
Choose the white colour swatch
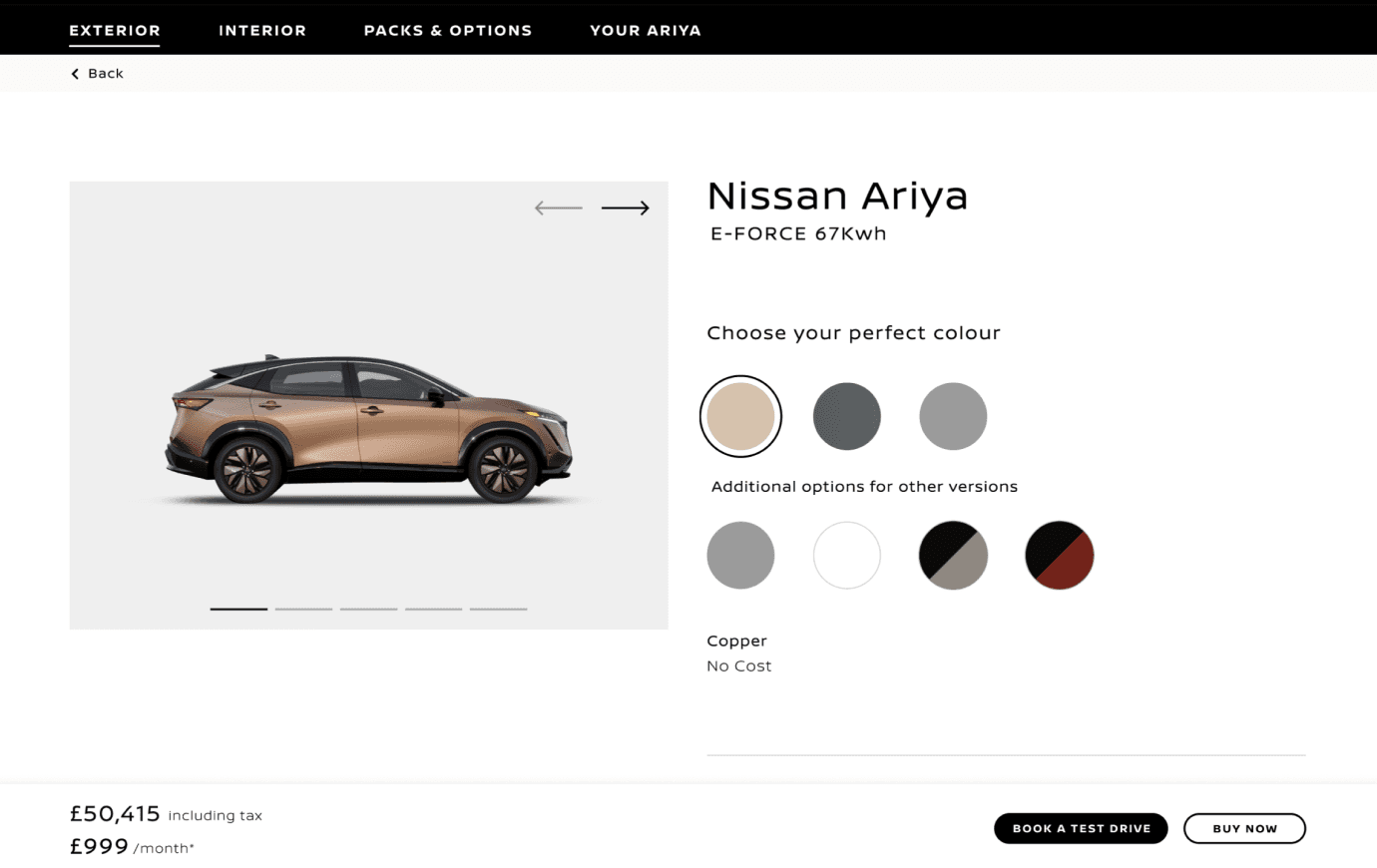[847, 555]
